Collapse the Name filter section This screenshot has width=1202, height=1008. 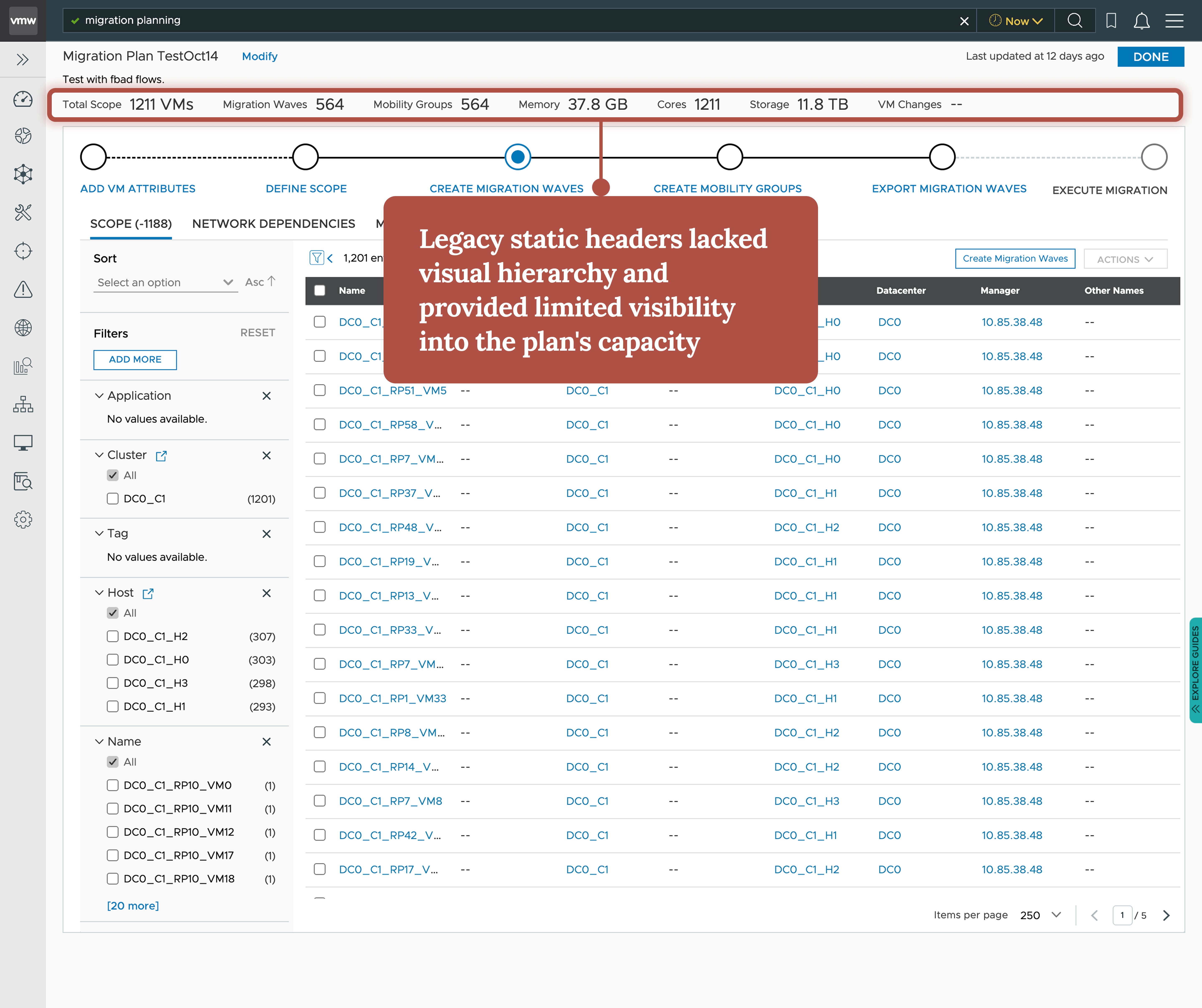click(x=99, y=741)
